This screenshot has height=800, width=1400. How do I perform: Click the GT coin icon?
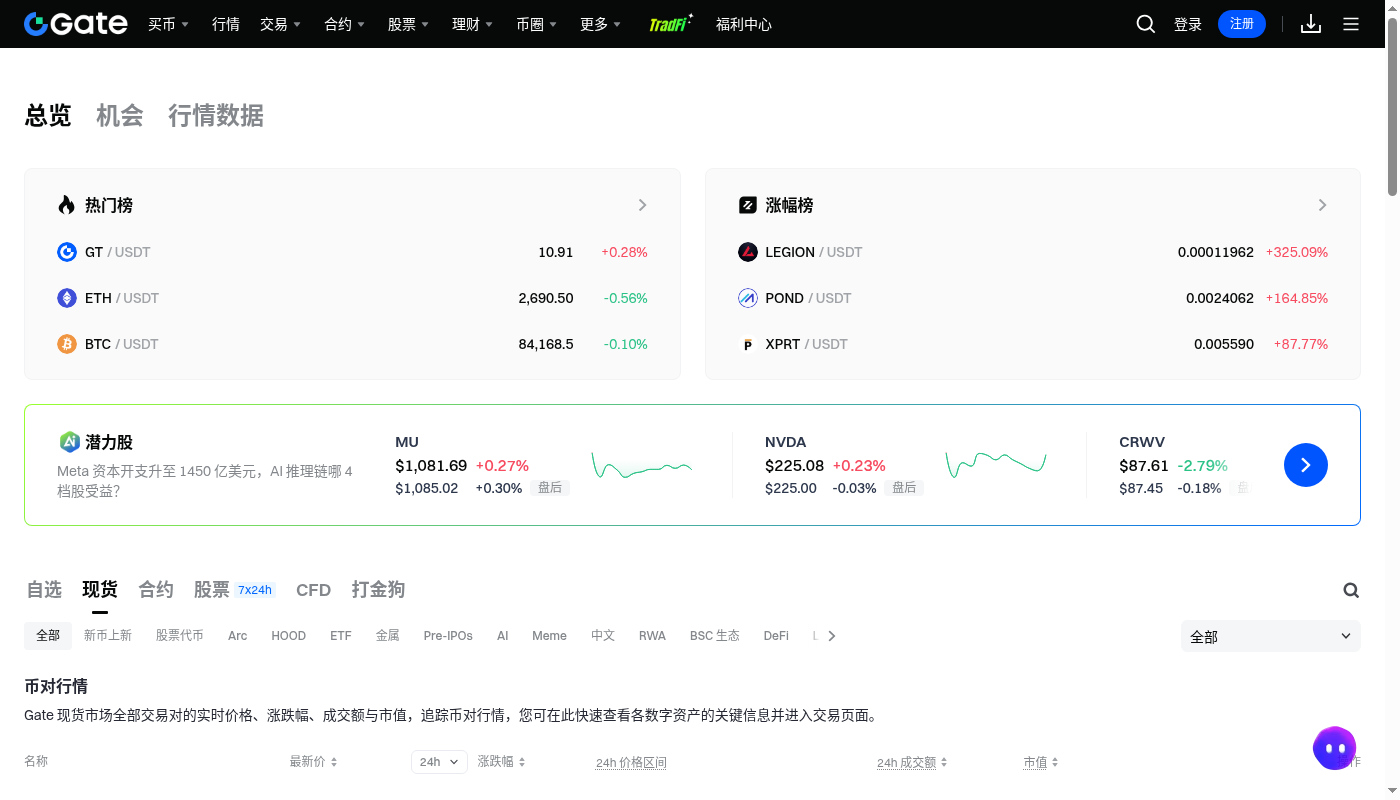67,252
